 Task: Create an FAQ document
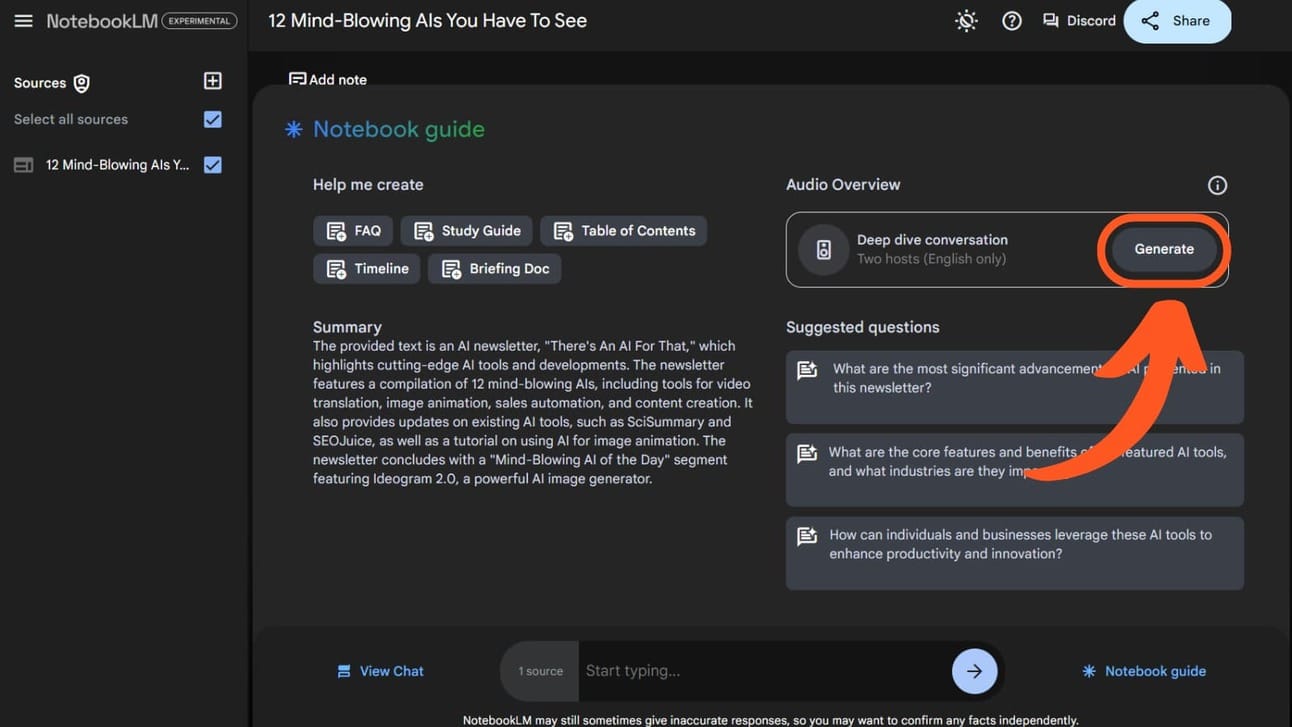(352, 231)
